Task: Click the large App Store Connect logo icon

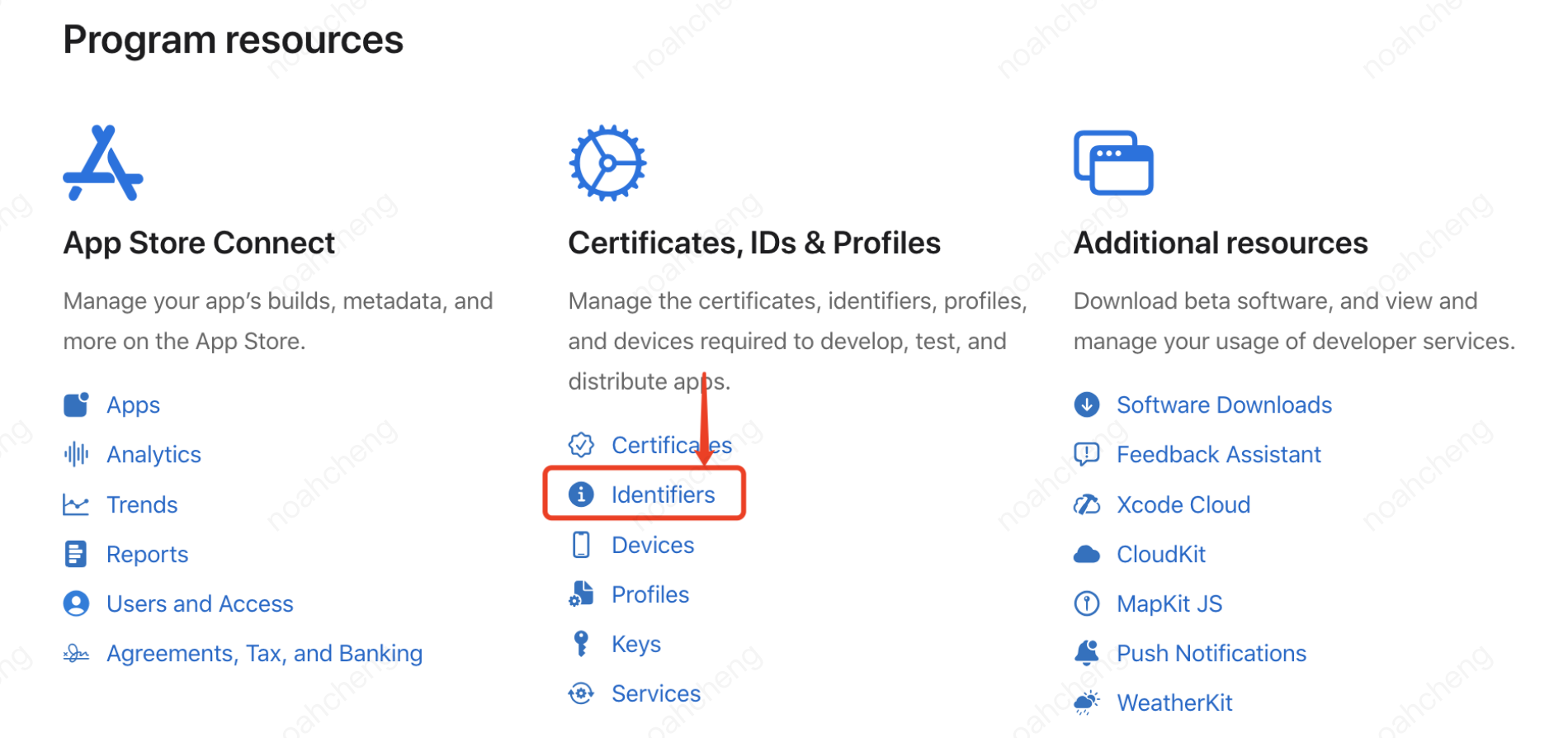Action: click(x=103, y=163)
